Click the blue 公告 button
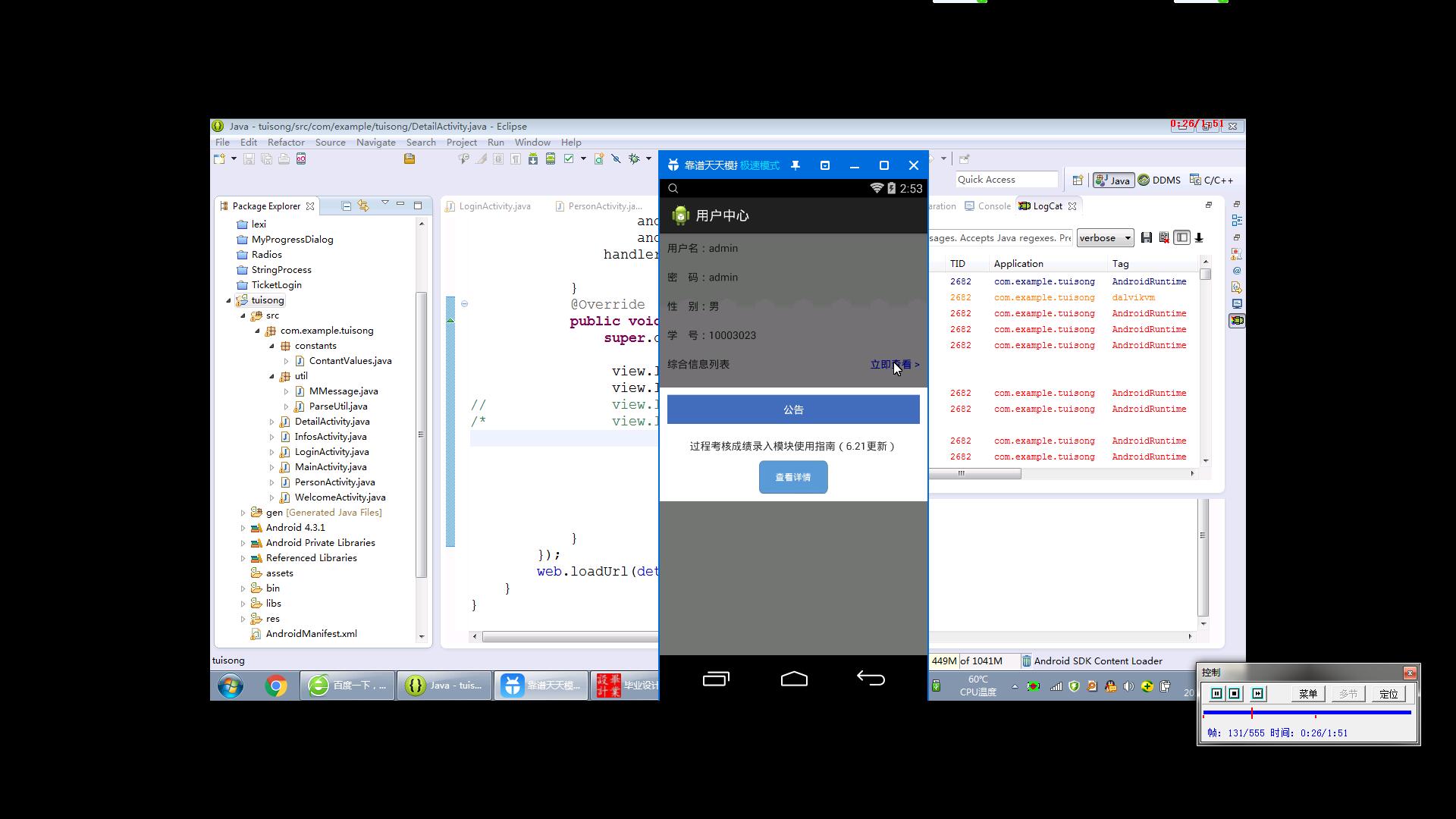Screen dimensions: 1456x819 coord(793,409)
